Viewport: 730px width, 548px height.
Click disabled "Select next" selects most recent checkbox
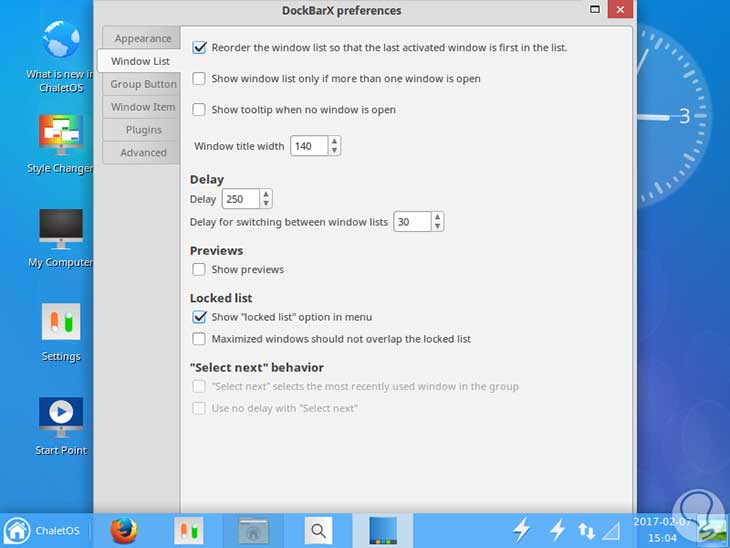click(199, 386)
